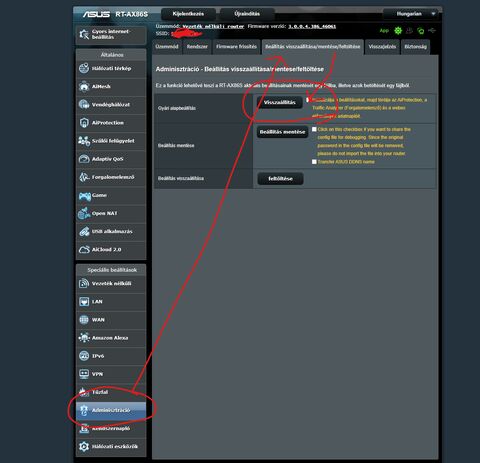This screenshot has width=480, height=463.
Task: Click the feltöltése upload button
Action: 280,179
